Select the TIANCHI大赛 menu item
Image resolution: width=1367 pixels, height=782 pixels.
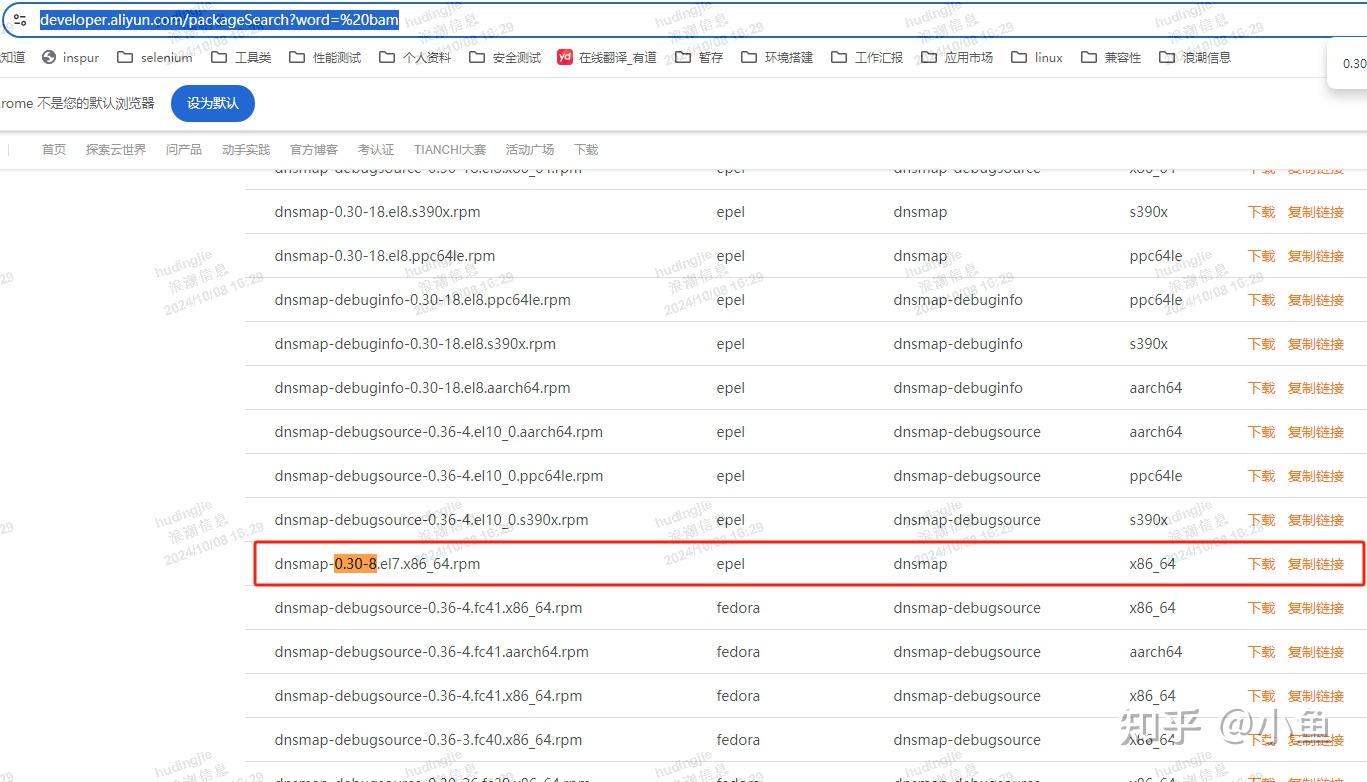[450, 149]
